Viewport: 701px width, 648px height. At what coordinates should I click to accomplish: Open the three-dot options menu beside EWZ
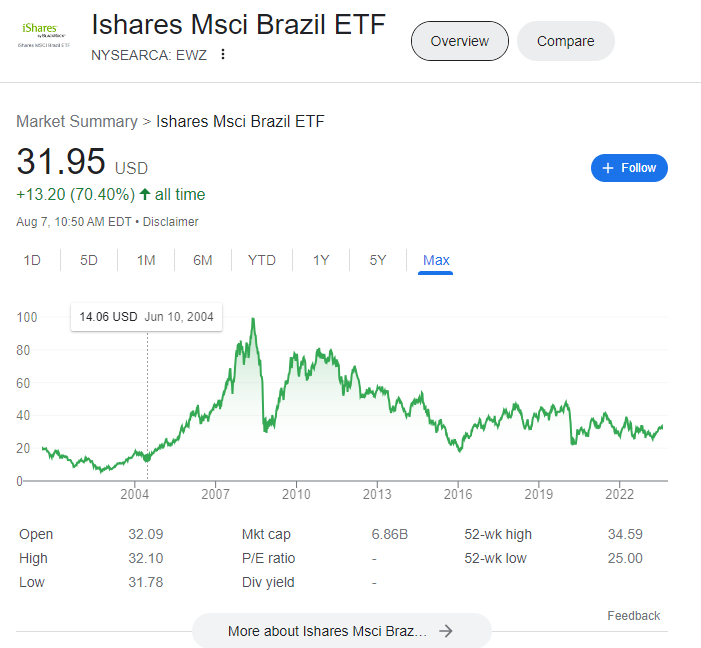[x=223, y=55]
